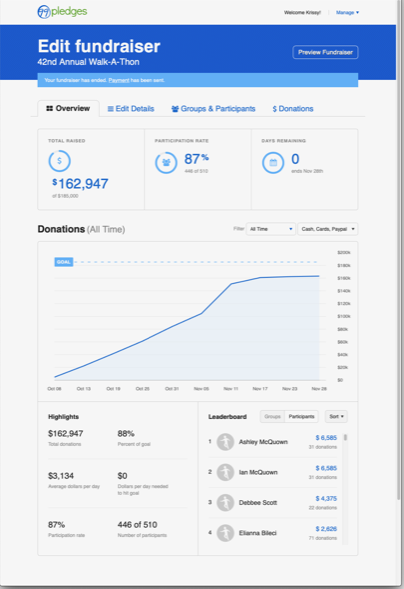Click the Nov 28 chart axis label
Screen dimensions: 404x589
click(x=319, y=389)
